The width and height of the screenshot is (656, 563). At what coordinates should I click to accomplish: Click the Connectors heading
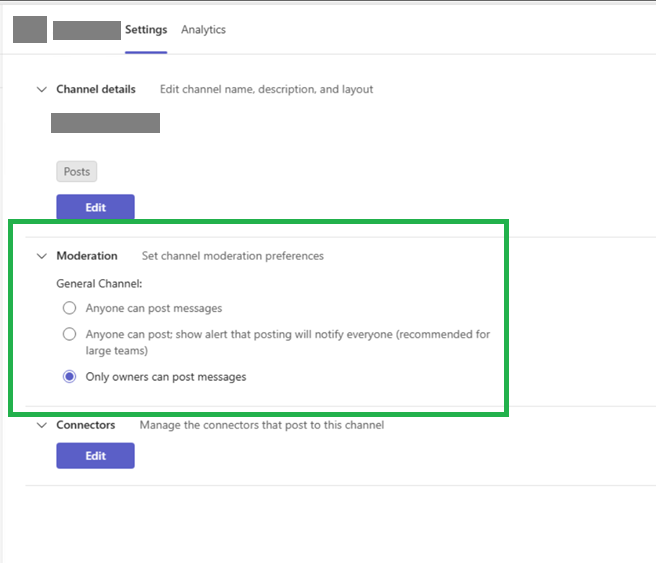click(86, 425)
